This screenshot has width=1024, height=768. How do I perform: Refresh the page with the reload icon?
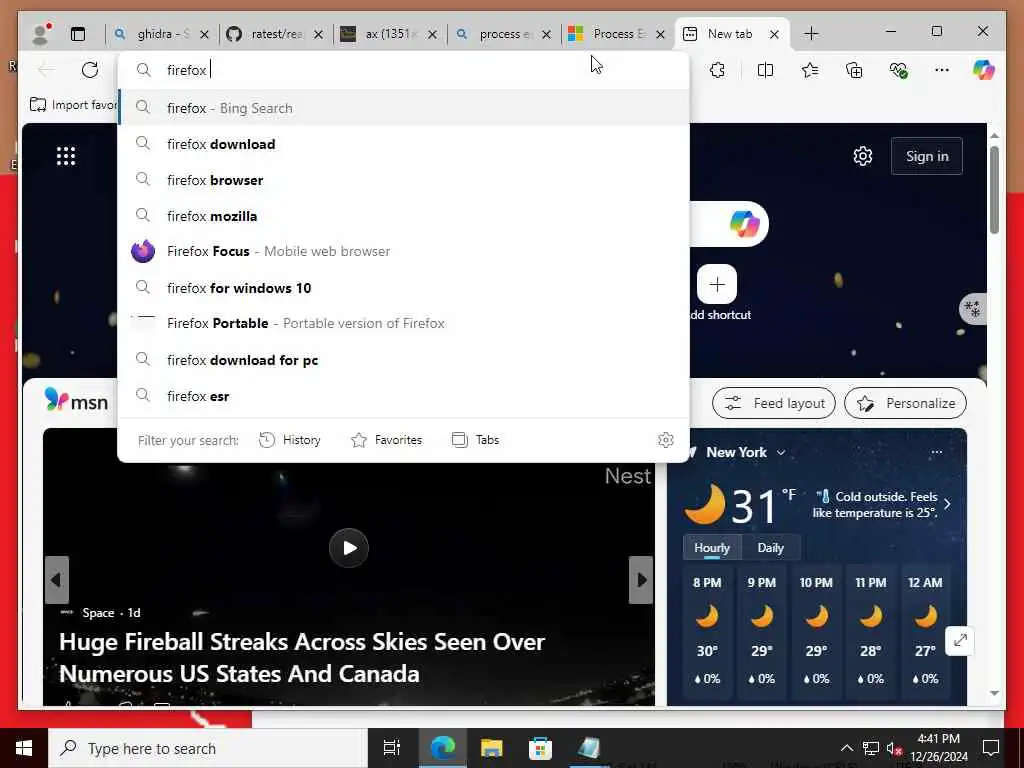tap(90, 70)
